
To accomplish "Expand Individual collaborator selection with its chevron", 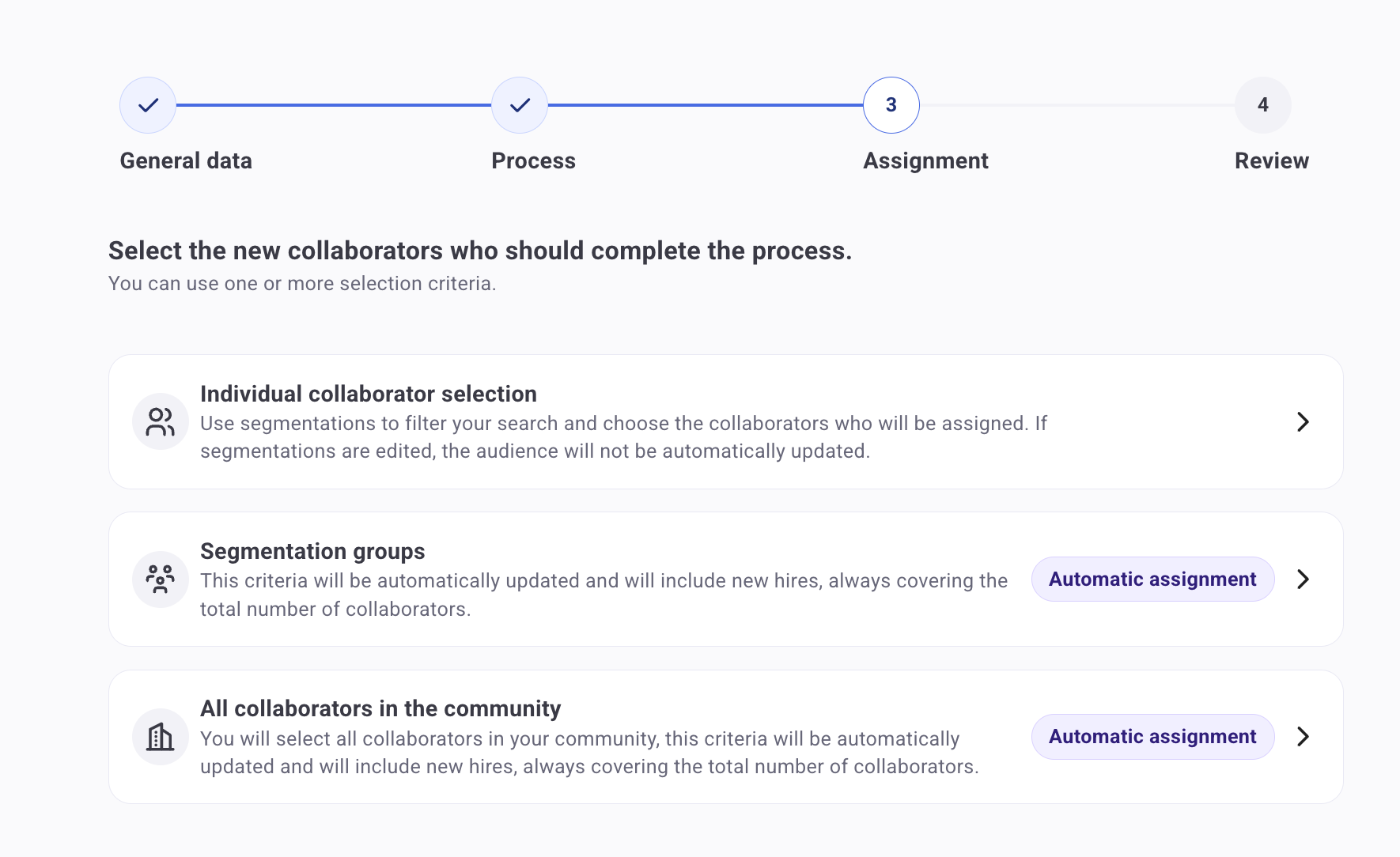I will pyautogui.click(x=1303, y=422).
